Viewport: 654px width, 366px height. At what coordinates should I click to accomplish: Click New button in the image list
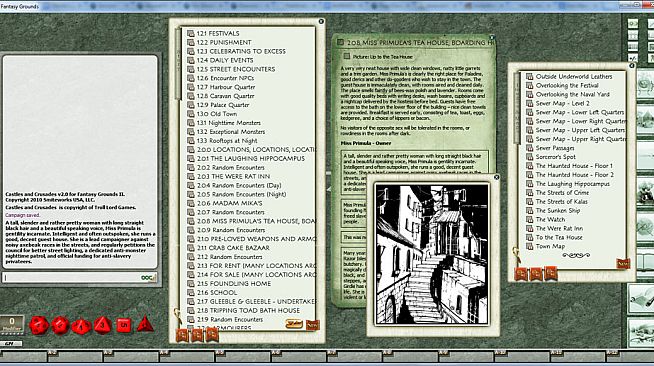tap(623, 263)
